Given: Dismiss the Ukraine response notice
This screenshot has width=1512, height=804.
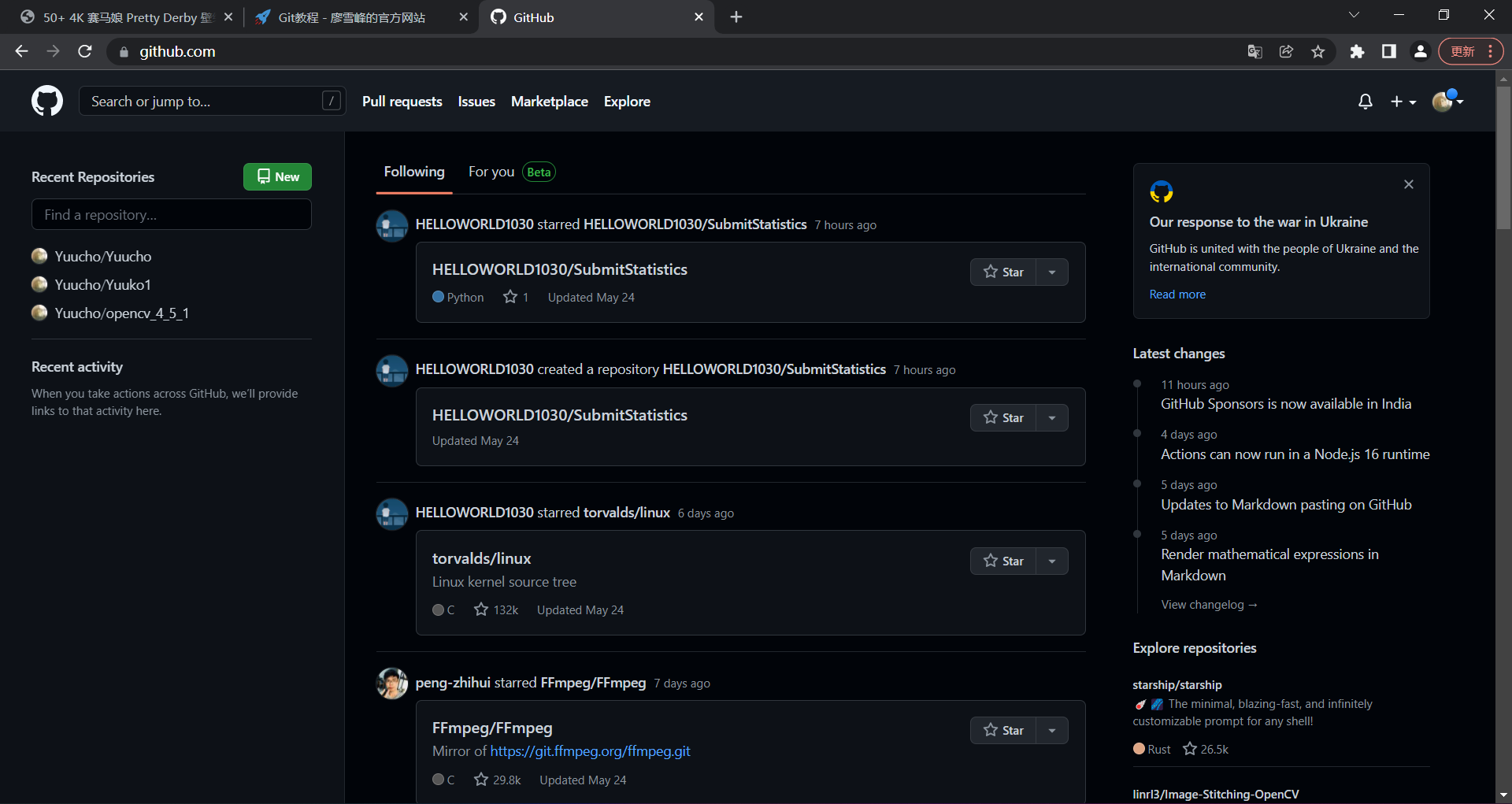Looking at the screenshot, I should 1409,184.
